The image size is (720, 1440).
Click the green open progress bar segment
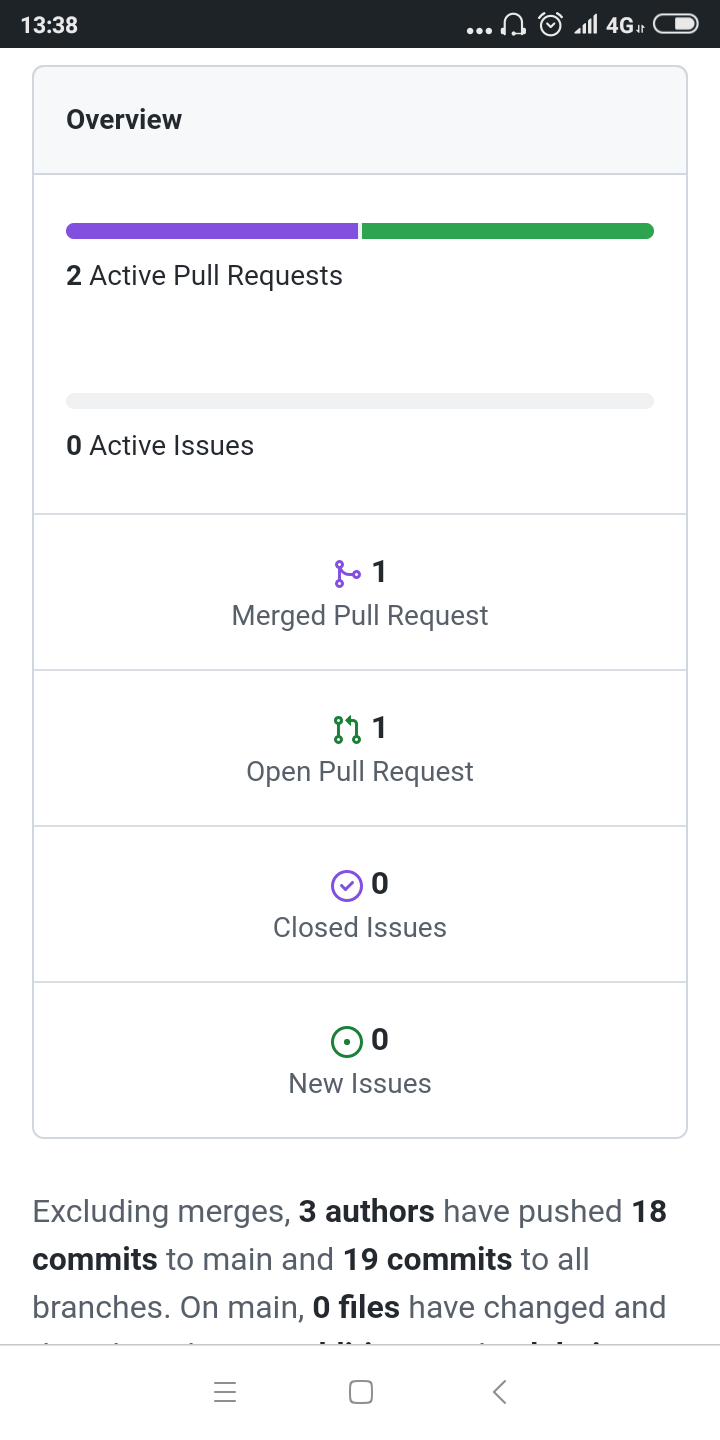[507, 231]
